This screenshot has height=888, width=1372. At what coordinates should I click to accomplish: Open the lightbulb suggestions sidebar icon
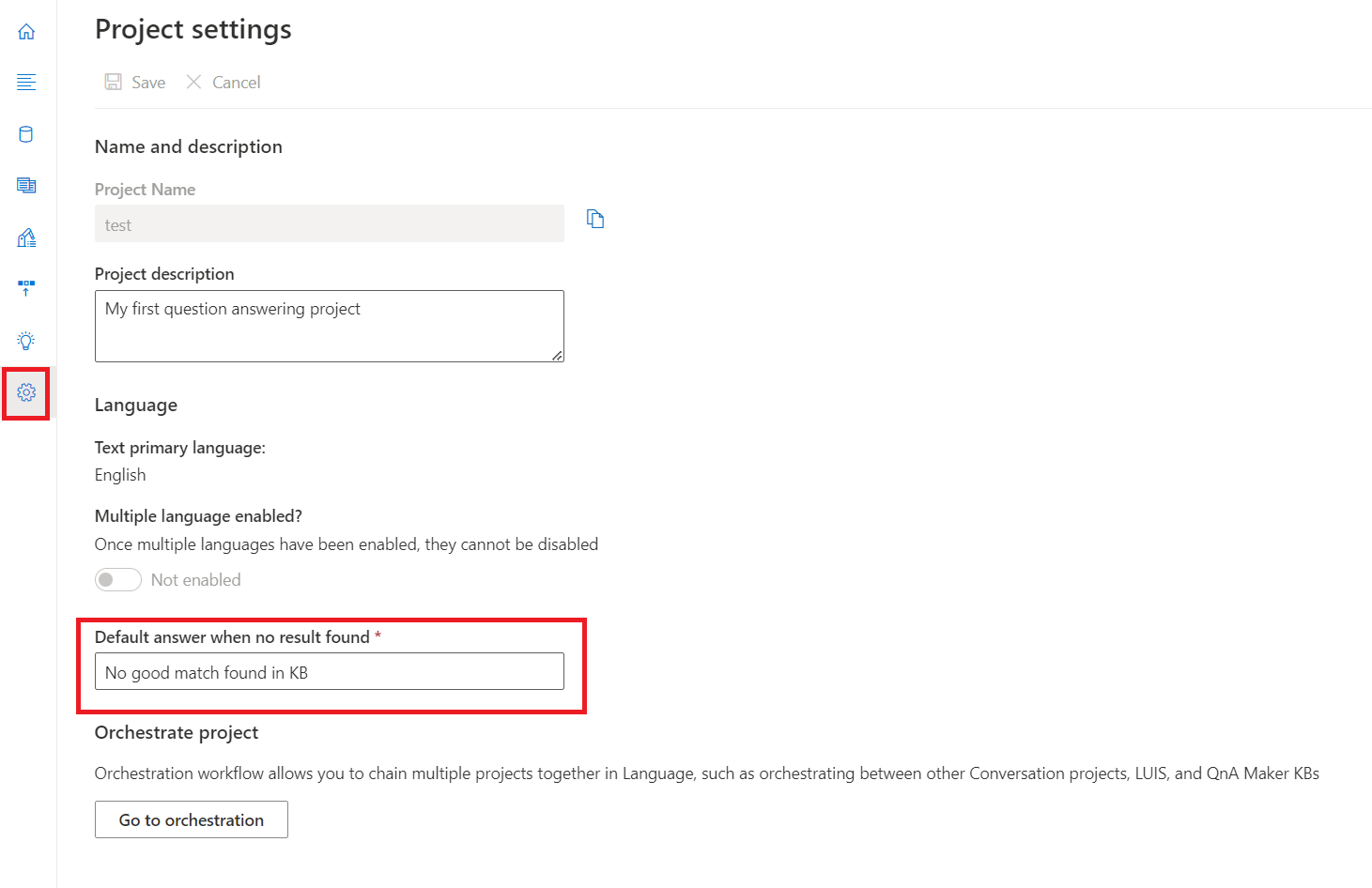[x=26, y=341]
